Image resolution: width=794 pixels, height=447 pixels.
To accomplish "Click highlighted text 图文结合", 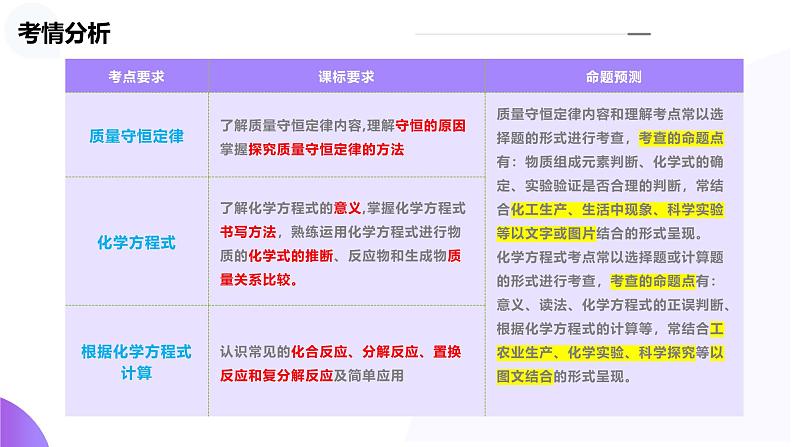I will (x=525, y=376).
